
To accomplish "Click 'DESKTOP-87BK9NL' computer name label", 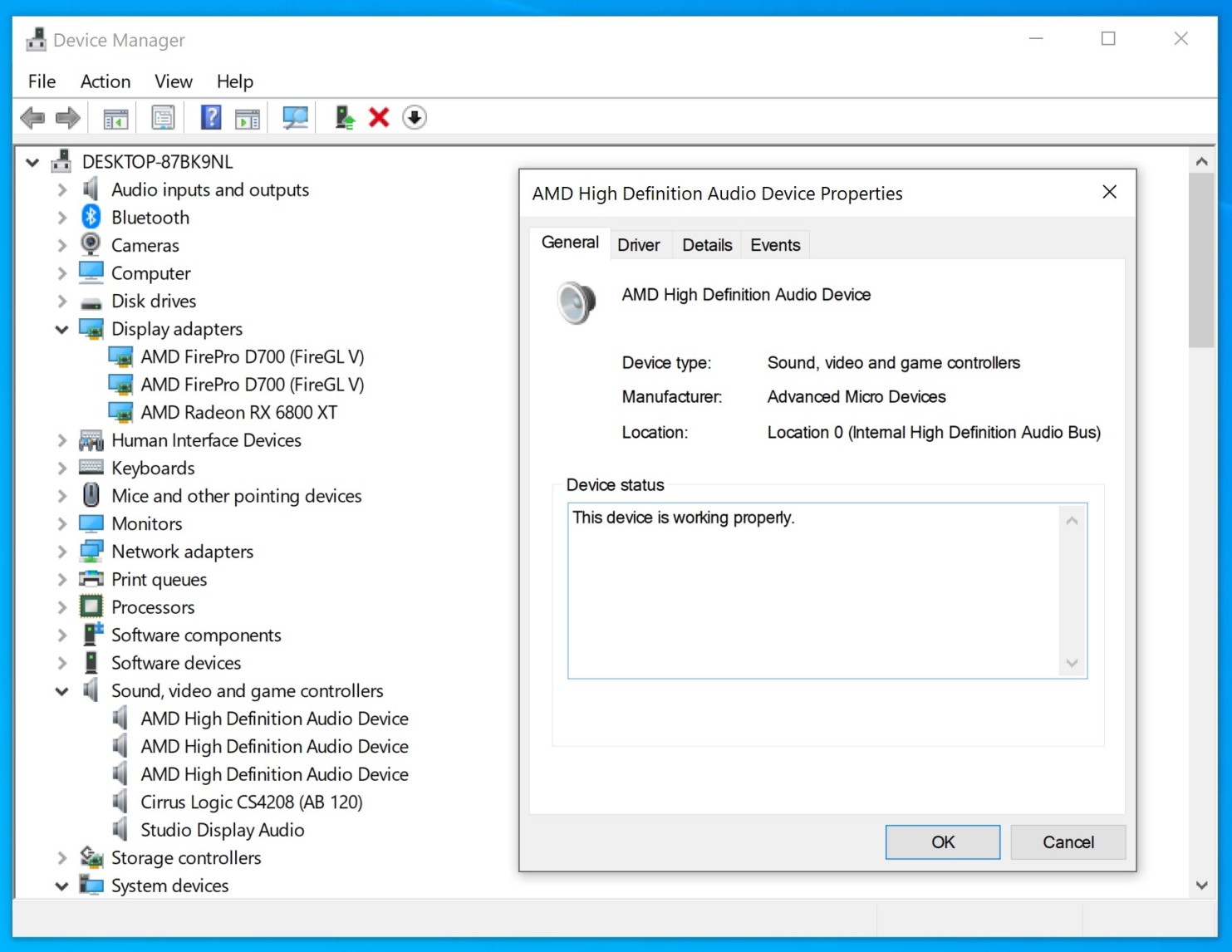I will pos(158,162).
